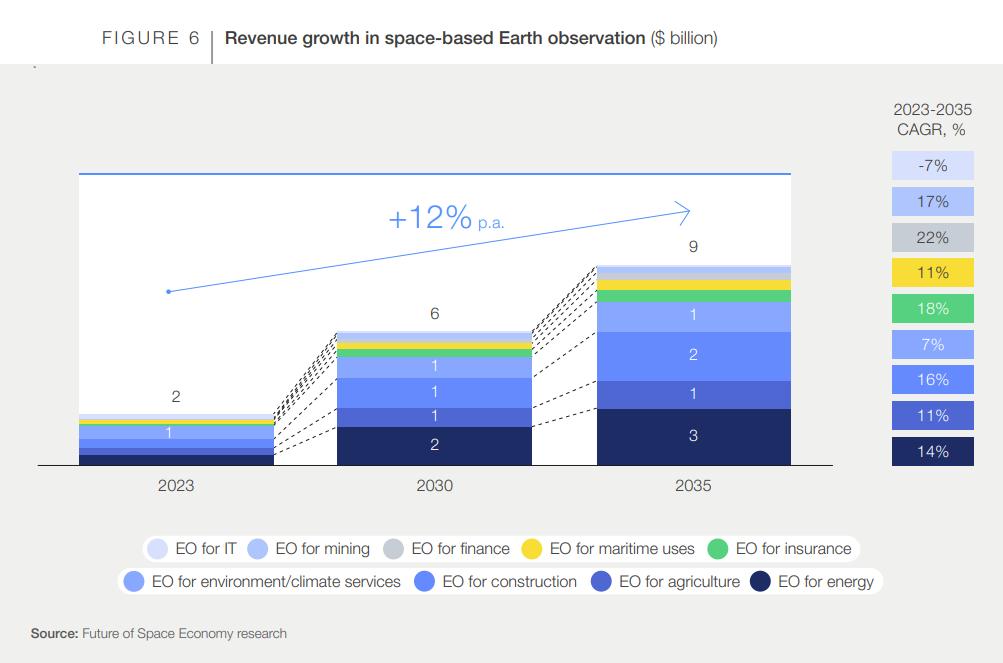Click the EO for construction legend text

pos(509,582)
